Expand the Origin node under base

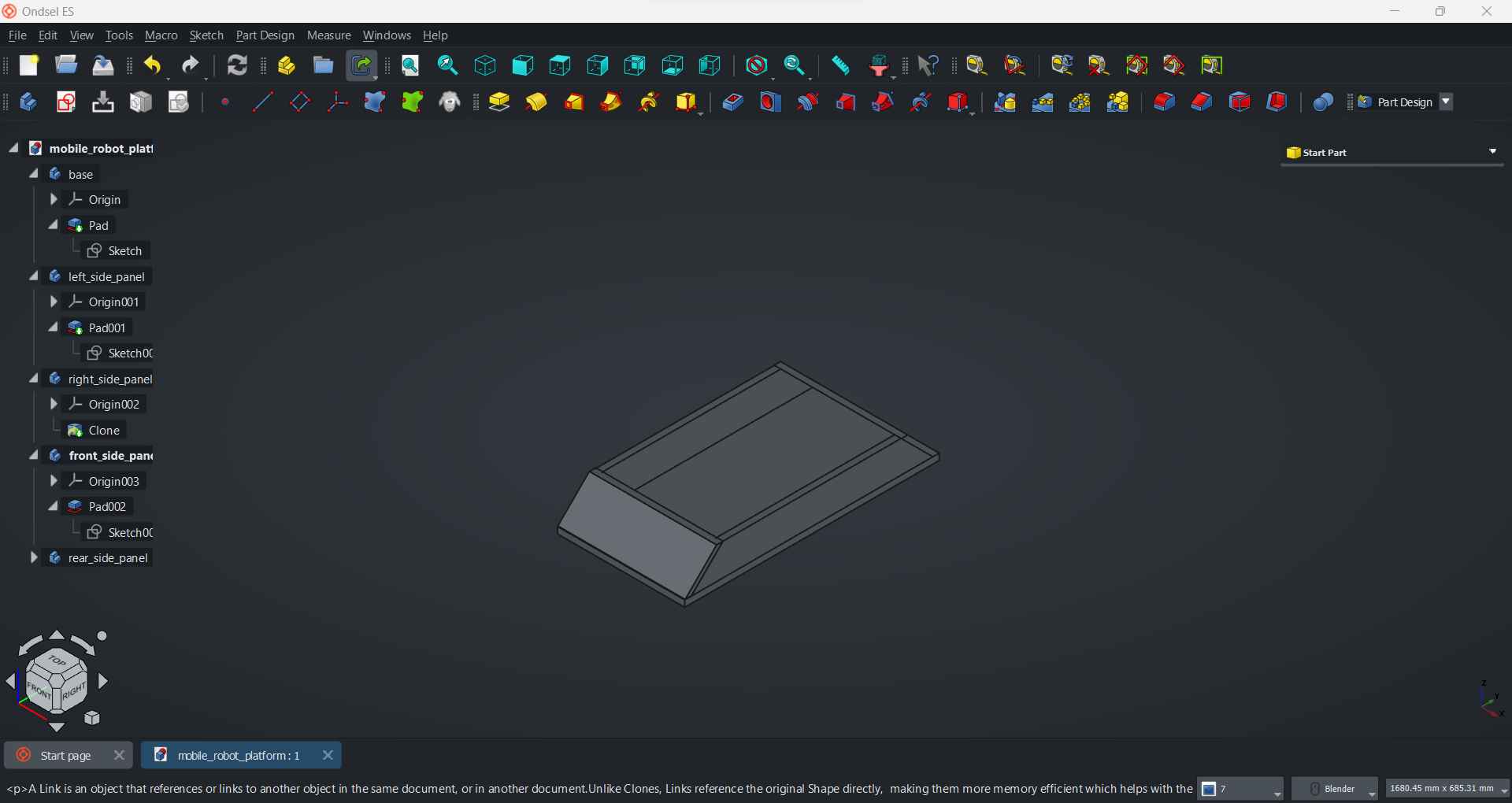click(x=54, y=200)
